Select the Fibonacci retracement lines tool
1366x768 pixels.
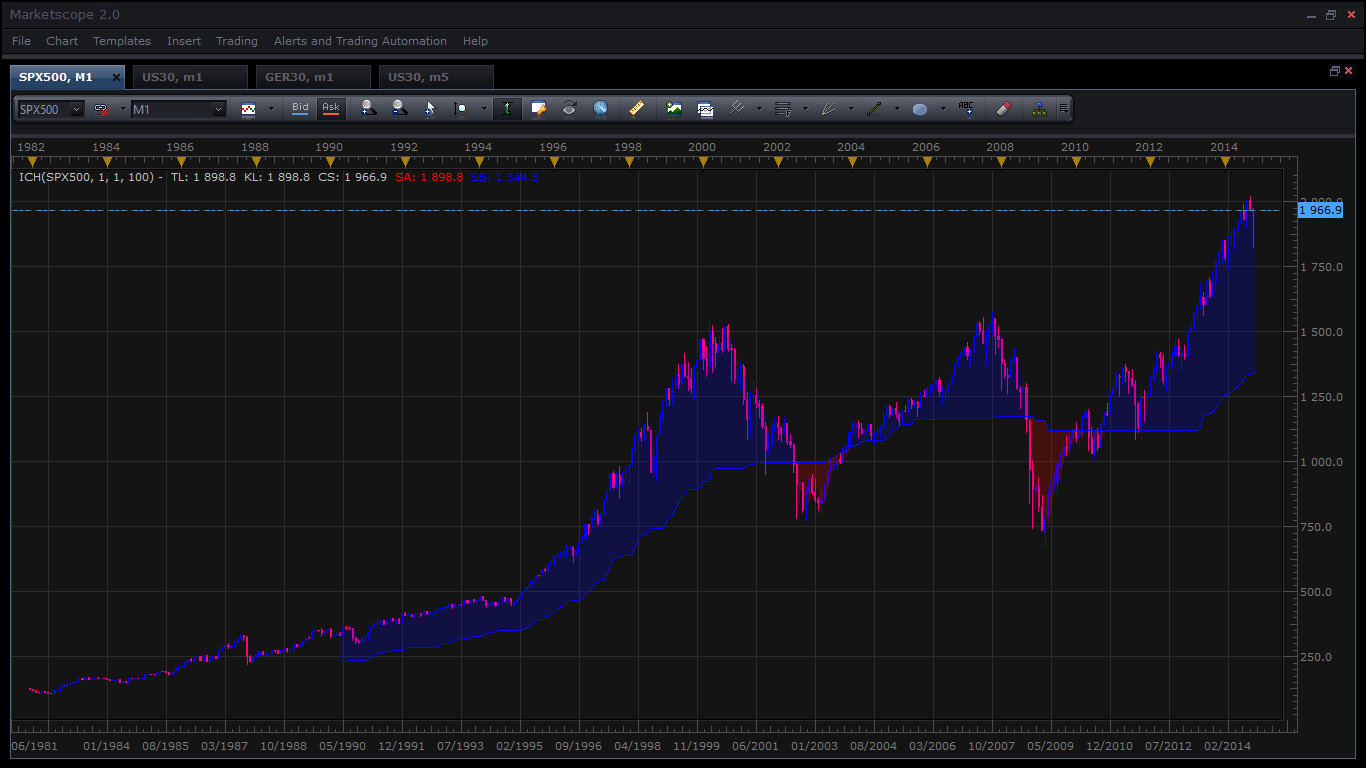(783, 109)
